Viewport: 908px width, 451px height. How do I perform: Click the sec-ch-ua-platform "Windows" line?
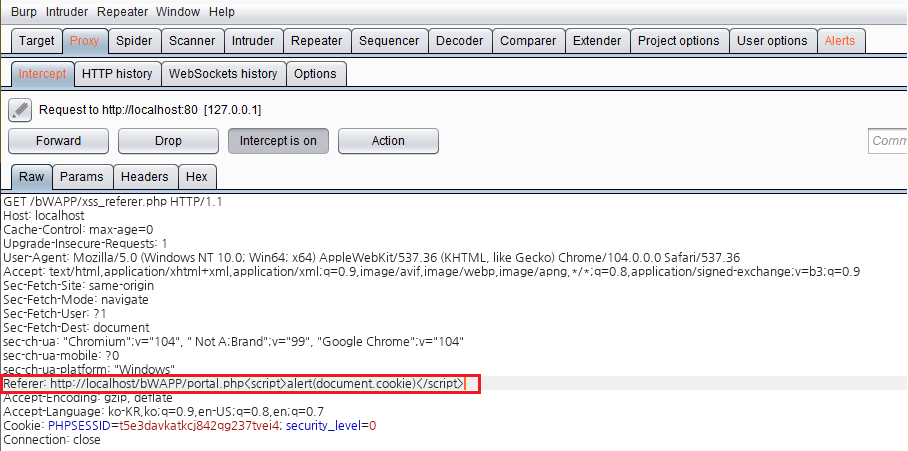[x=89, y=369]
